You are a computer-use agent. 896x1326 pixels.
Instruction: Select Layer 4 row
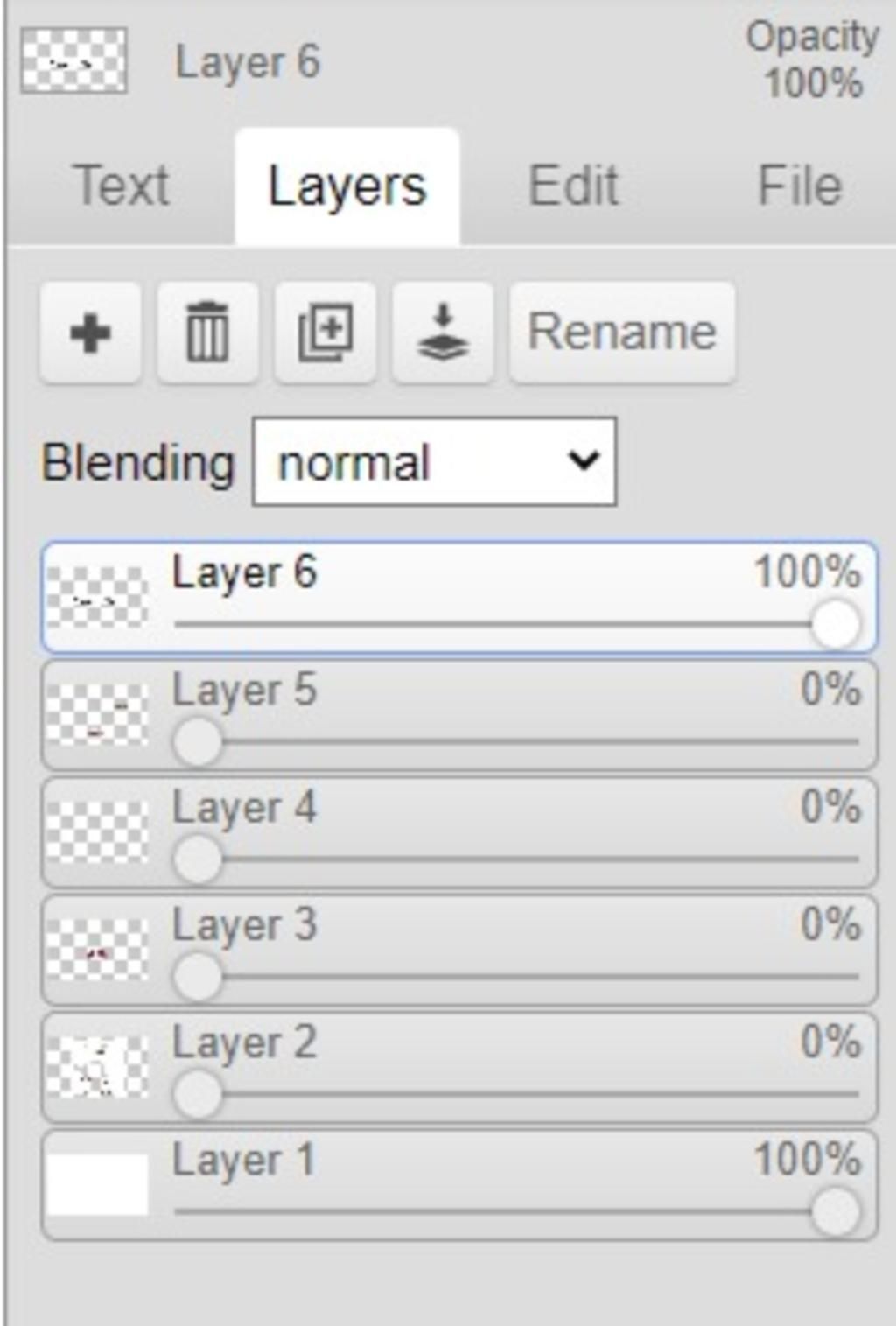tap(459, 833)
